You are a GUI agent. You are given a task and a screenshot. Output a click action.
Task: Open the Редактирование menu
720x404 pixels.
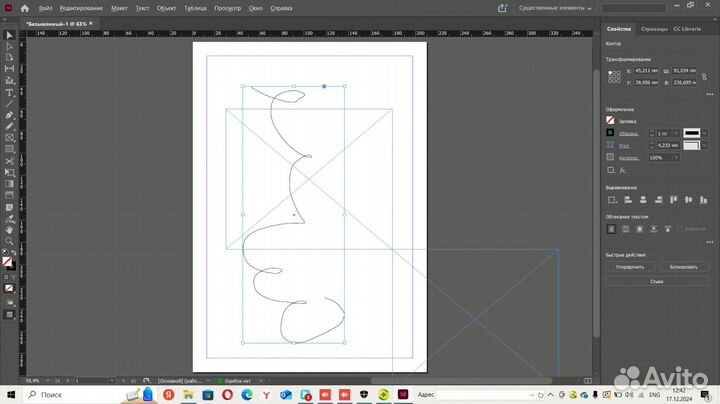[x=81, y=8]
